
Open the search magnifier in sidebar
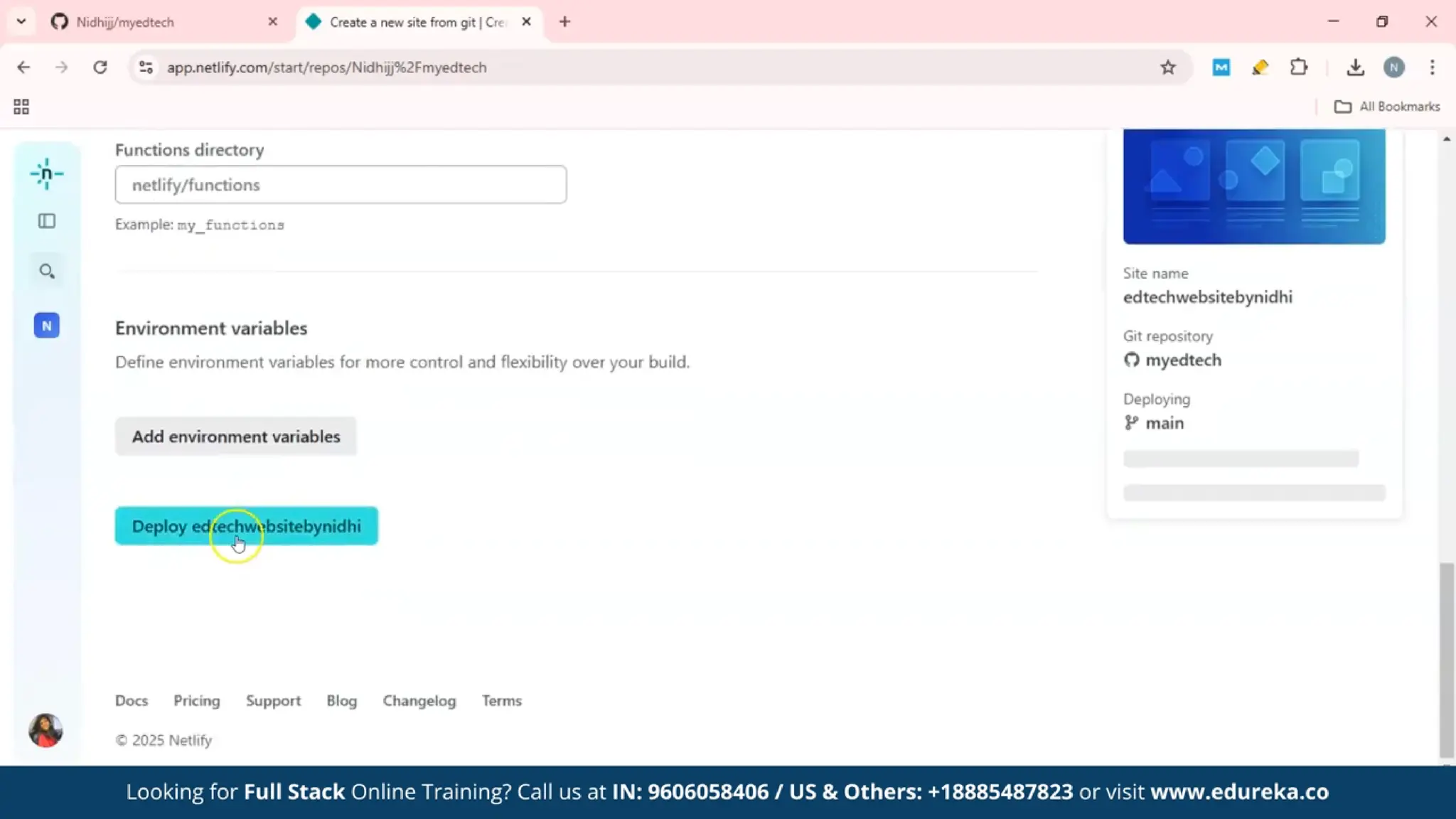pos(47,271)
